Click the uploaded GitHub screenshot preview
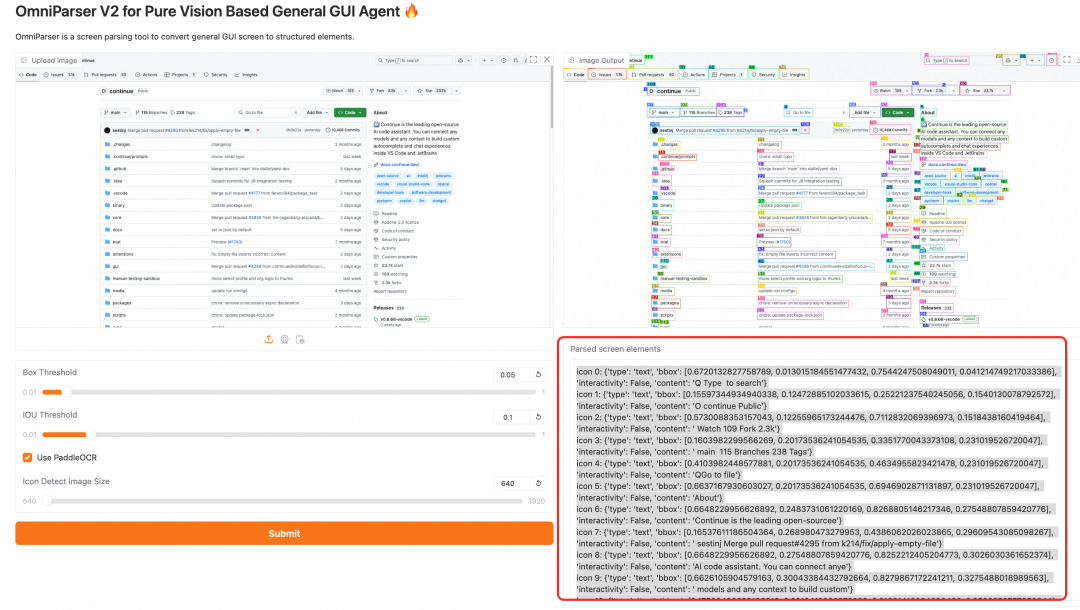The width and height of the screenshot is (1080, 610). (x=282, y=191)
